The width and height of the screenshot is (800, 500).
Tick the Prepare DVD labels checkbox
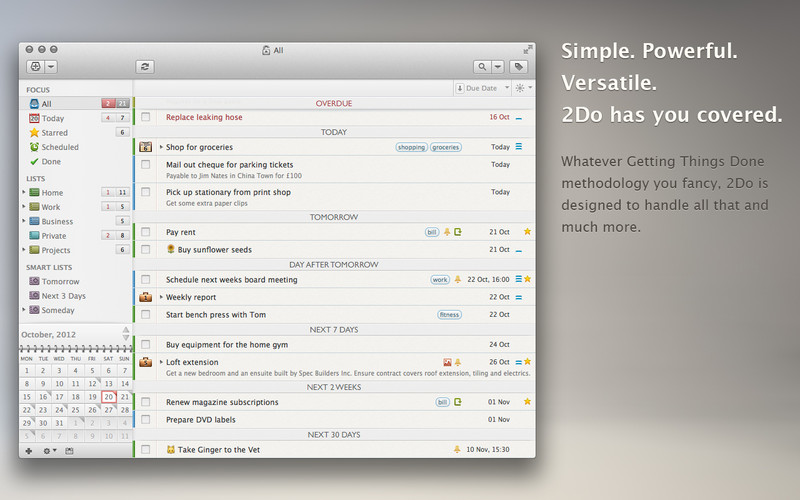[x=146, y=420]
